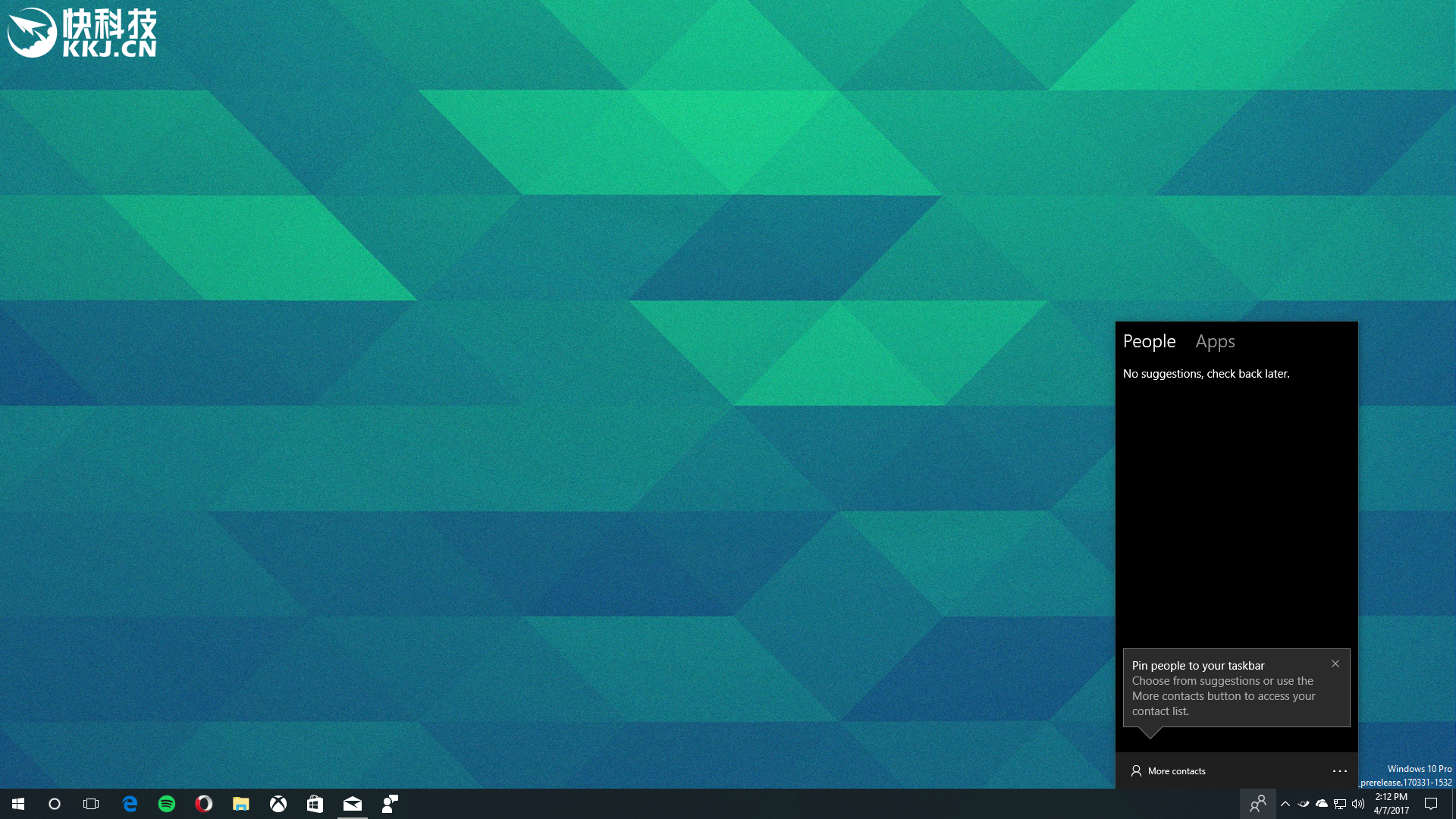Open Opera browser from taskbar
1456x819 pixels.
click(203, 804)
